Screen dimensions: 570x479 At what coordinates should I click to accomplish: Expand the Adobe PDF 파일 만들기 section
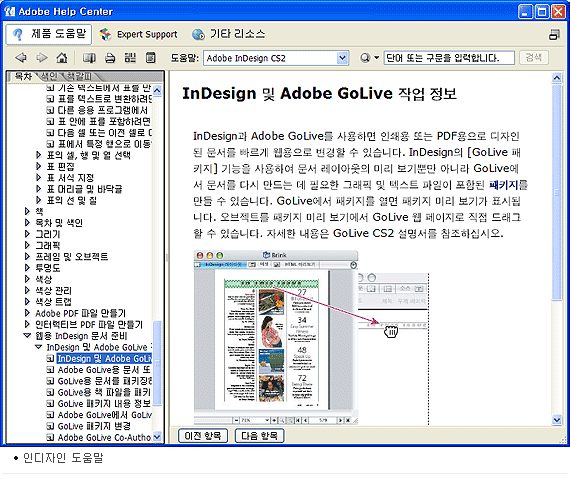pos(27,313)
